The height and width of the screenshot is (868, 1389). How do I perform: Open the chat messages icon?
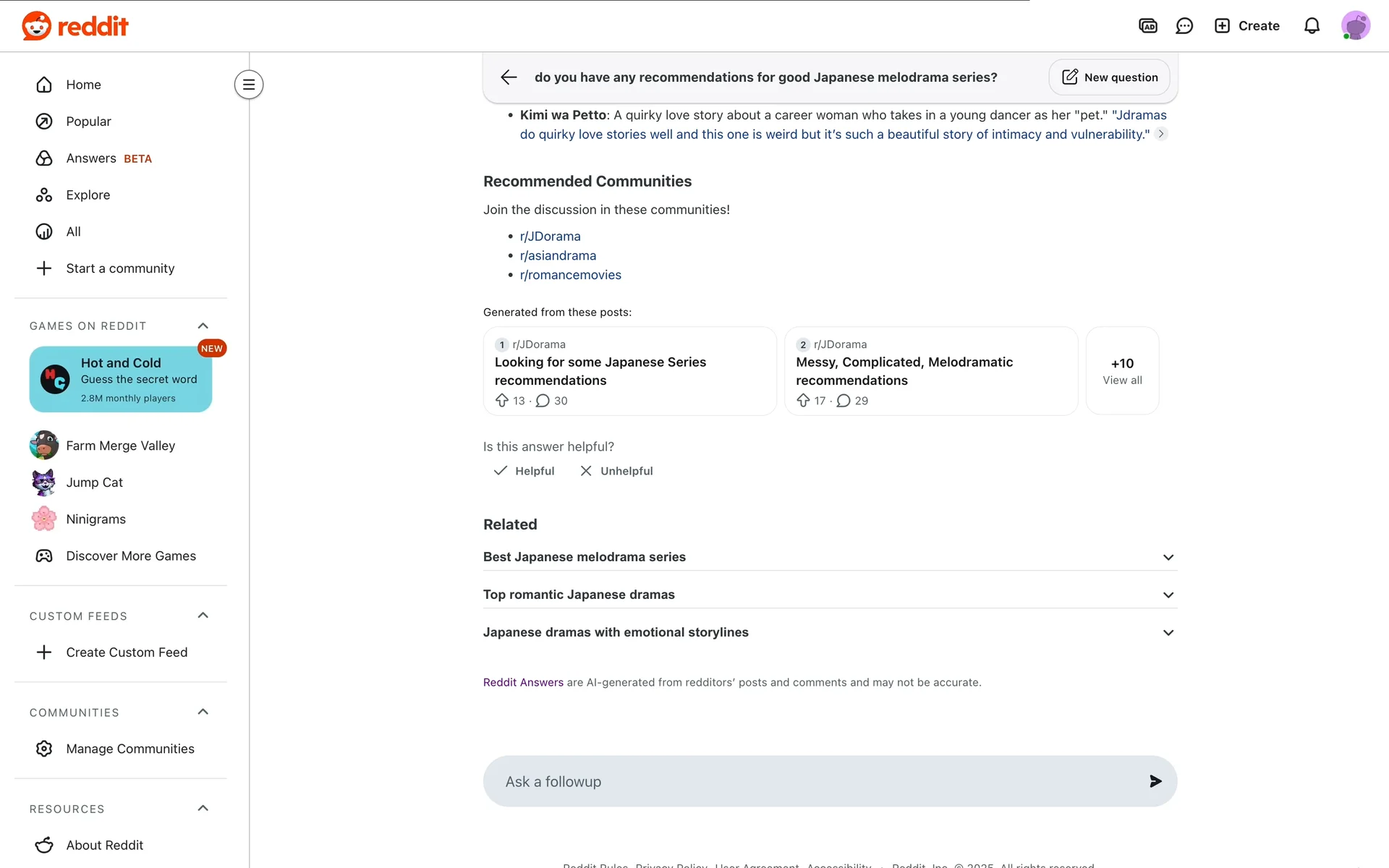[x=1184, y=26]
